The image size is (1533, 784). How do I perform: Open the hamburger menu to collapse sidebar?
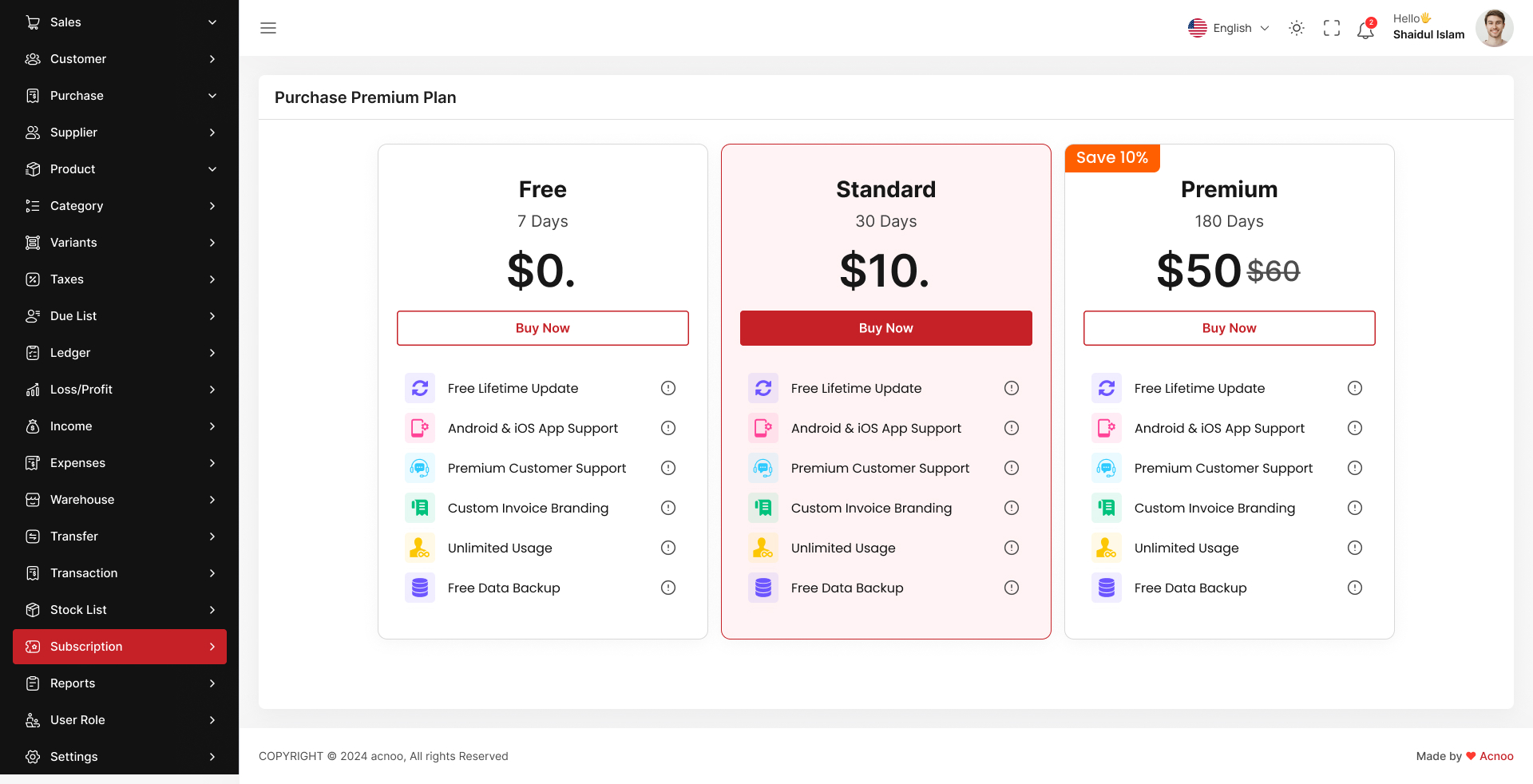(x=268, y=28)
